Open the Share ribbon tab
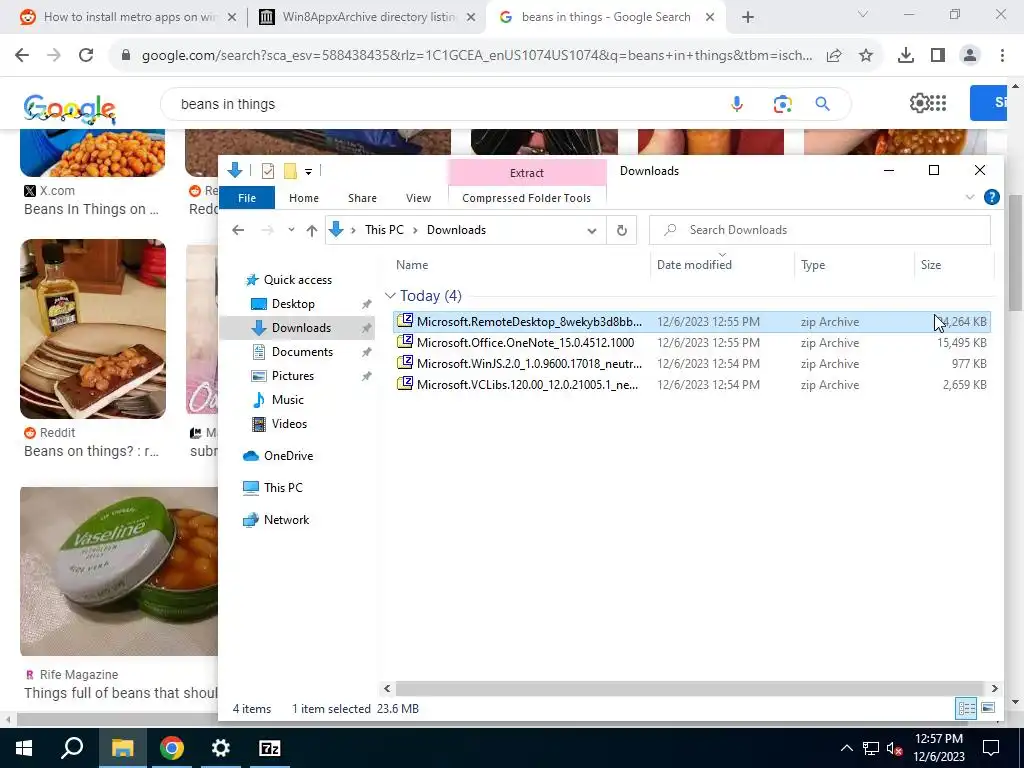 pyautogui.click(x=362, y=198)
